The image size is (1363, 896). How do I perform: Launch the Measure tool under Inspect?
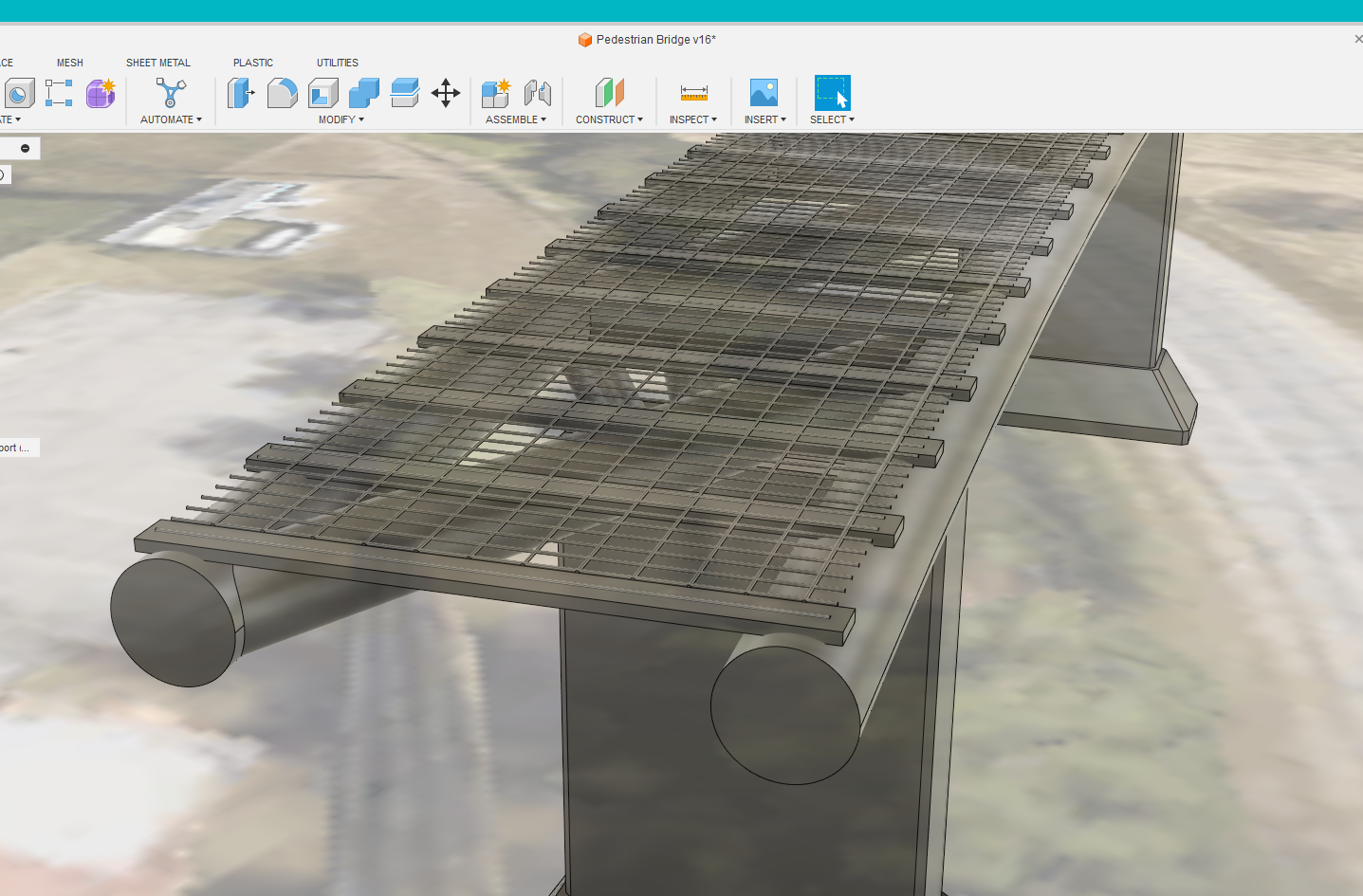[x=693, y=93]
